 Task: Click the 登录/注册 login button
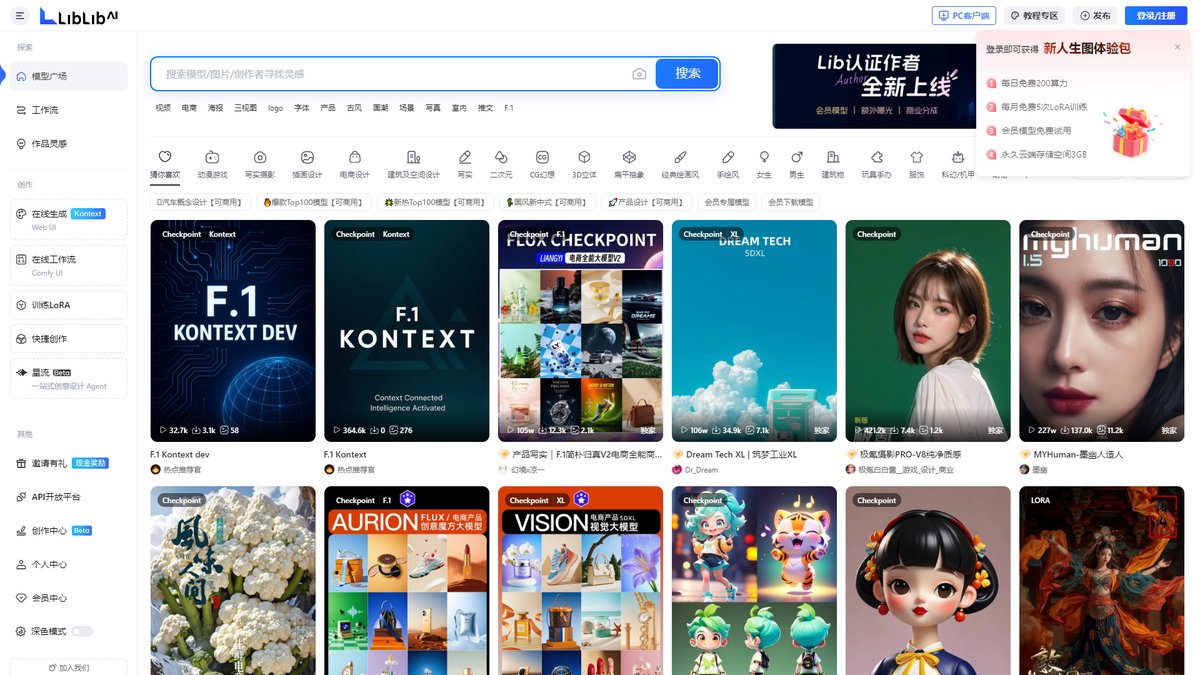point(1156,16)
